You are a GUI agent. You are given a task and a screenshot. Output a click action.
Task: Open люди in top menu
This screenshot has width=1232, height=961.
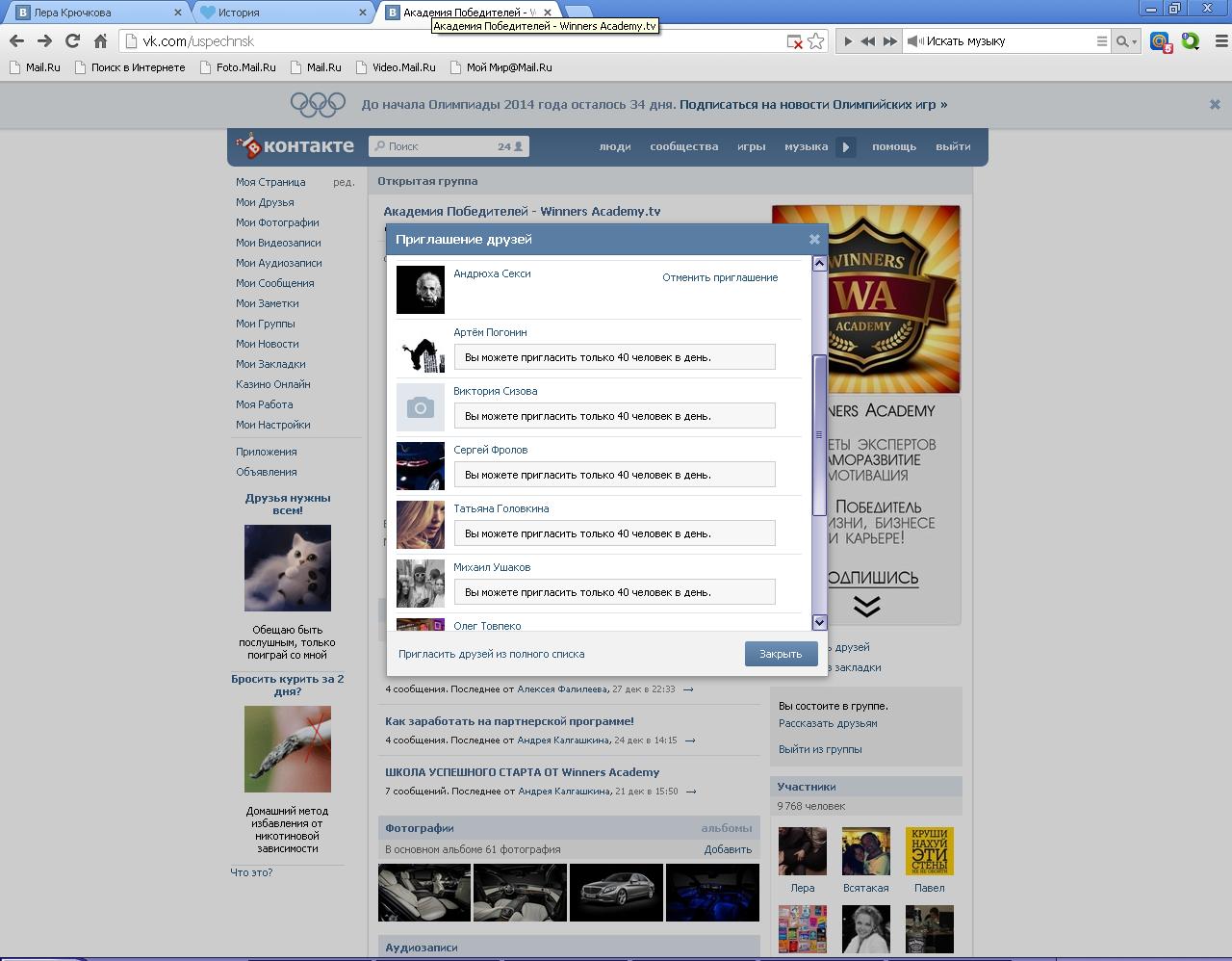coord(615,146)
